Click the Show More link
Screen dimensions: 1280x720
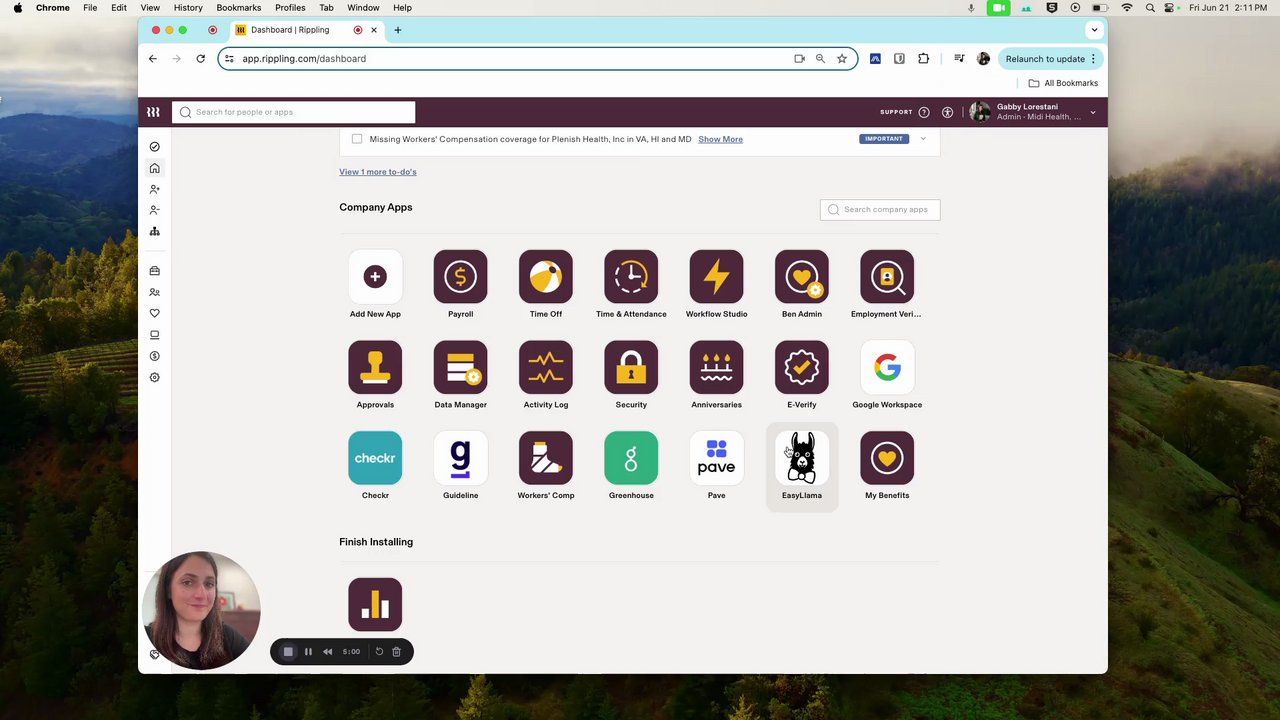[720, 139]
